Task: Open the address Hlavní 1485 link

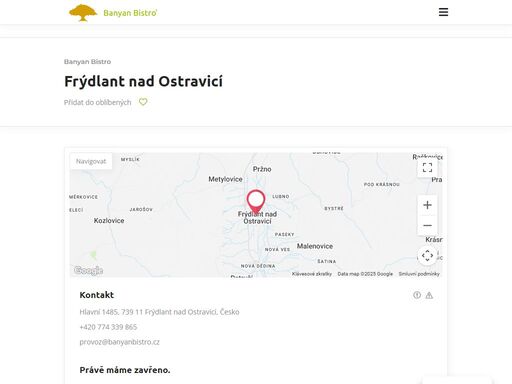Action: pos(159,312)
